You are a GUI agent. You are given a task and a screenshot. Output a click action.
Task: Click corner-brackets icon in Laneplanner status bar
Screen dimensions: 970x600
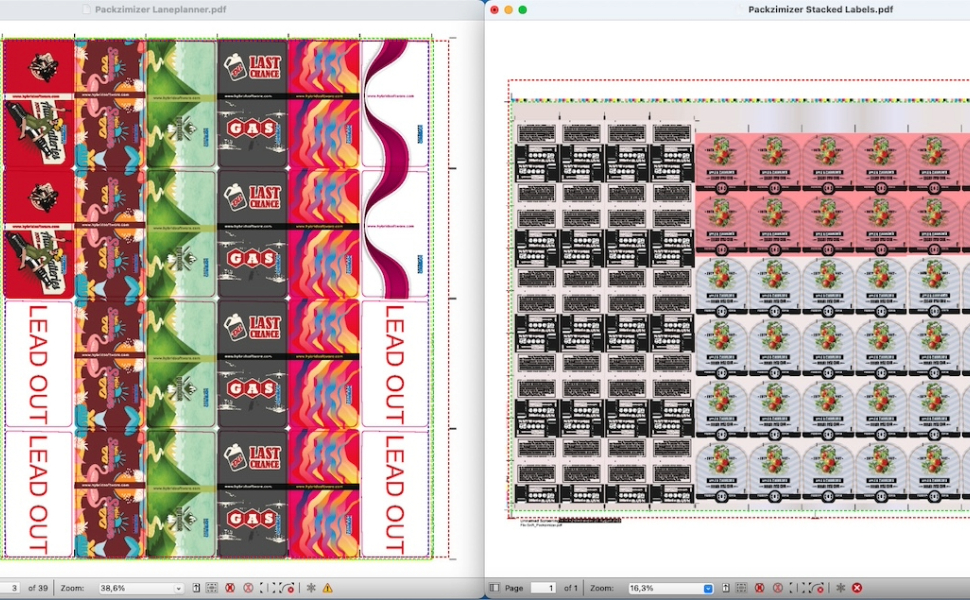pyautogui.click(x=267, y=588)
